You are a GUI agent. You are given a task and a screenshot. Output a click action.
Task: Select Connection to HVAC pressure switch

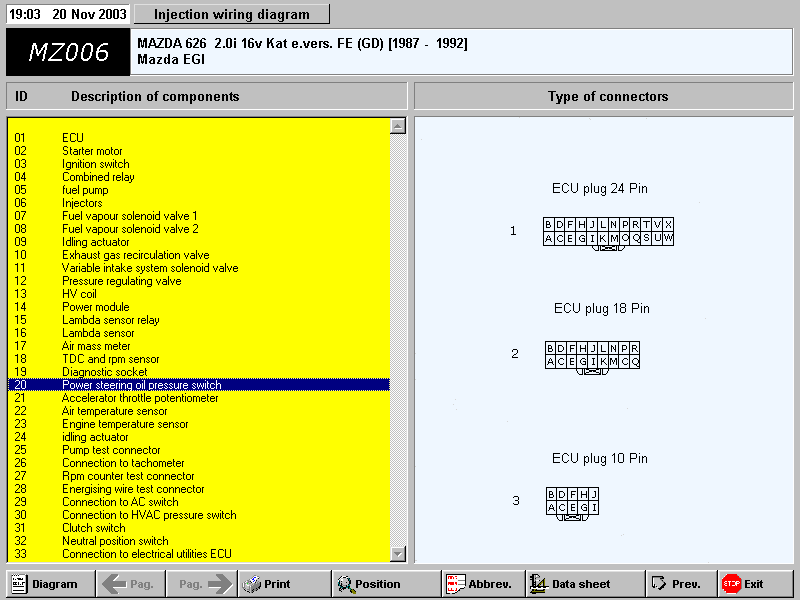(199, 515)
